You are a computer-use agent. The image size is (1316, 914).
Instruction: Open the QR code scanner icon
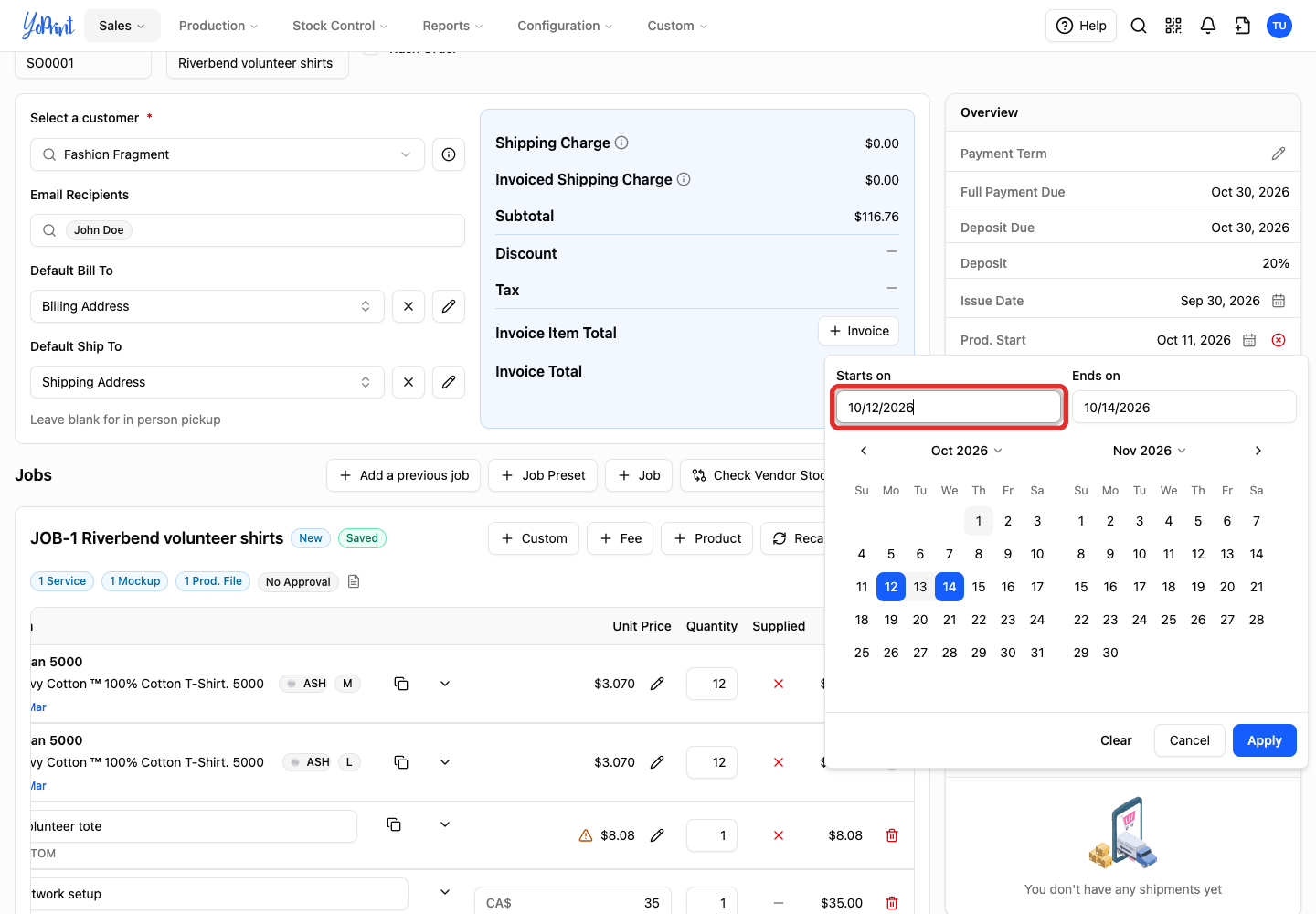pos(1173,26)
